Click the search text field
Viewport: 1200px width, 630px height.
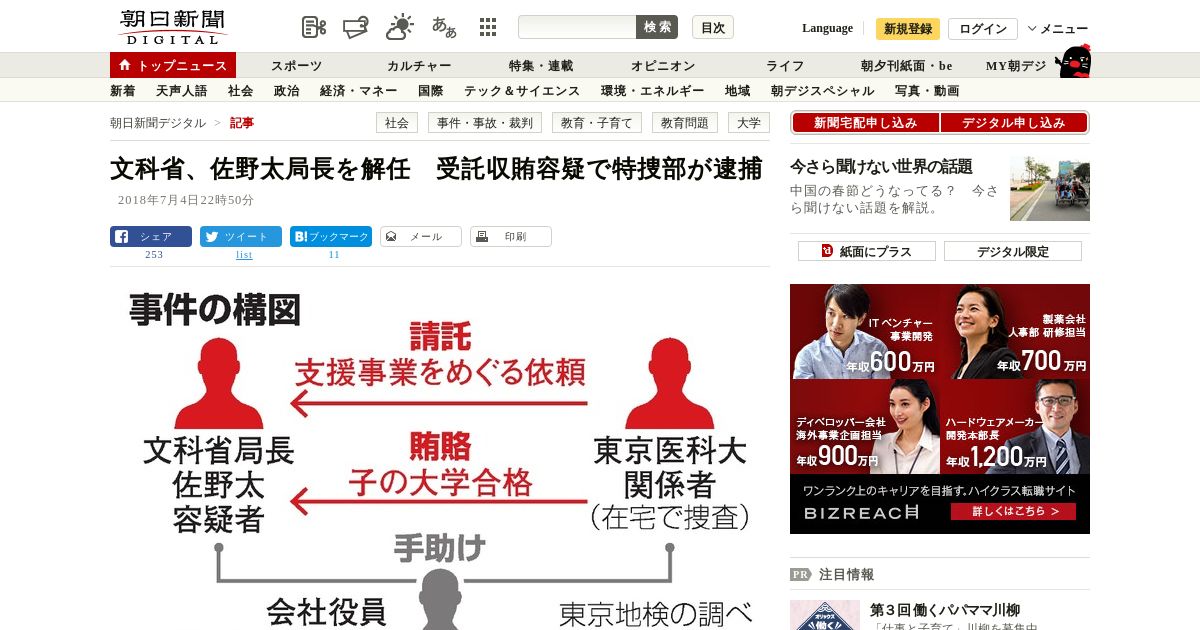click(x=577, y=27)
